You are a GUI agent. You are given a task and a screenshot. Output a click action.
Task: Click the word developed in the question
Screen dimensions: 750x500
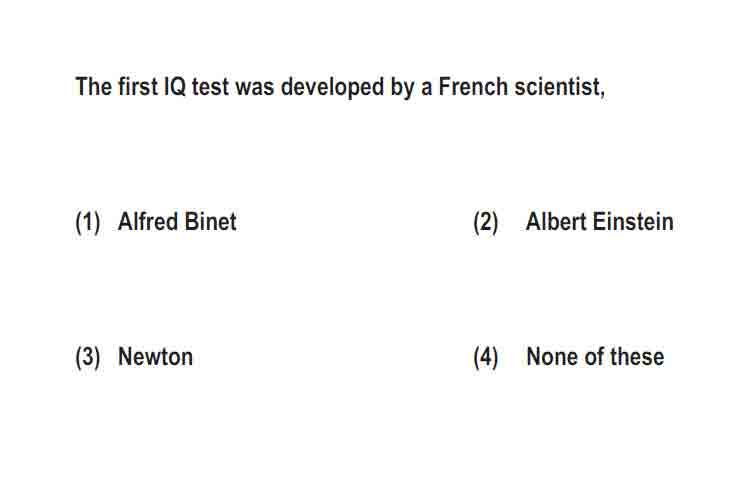point(332,88)
